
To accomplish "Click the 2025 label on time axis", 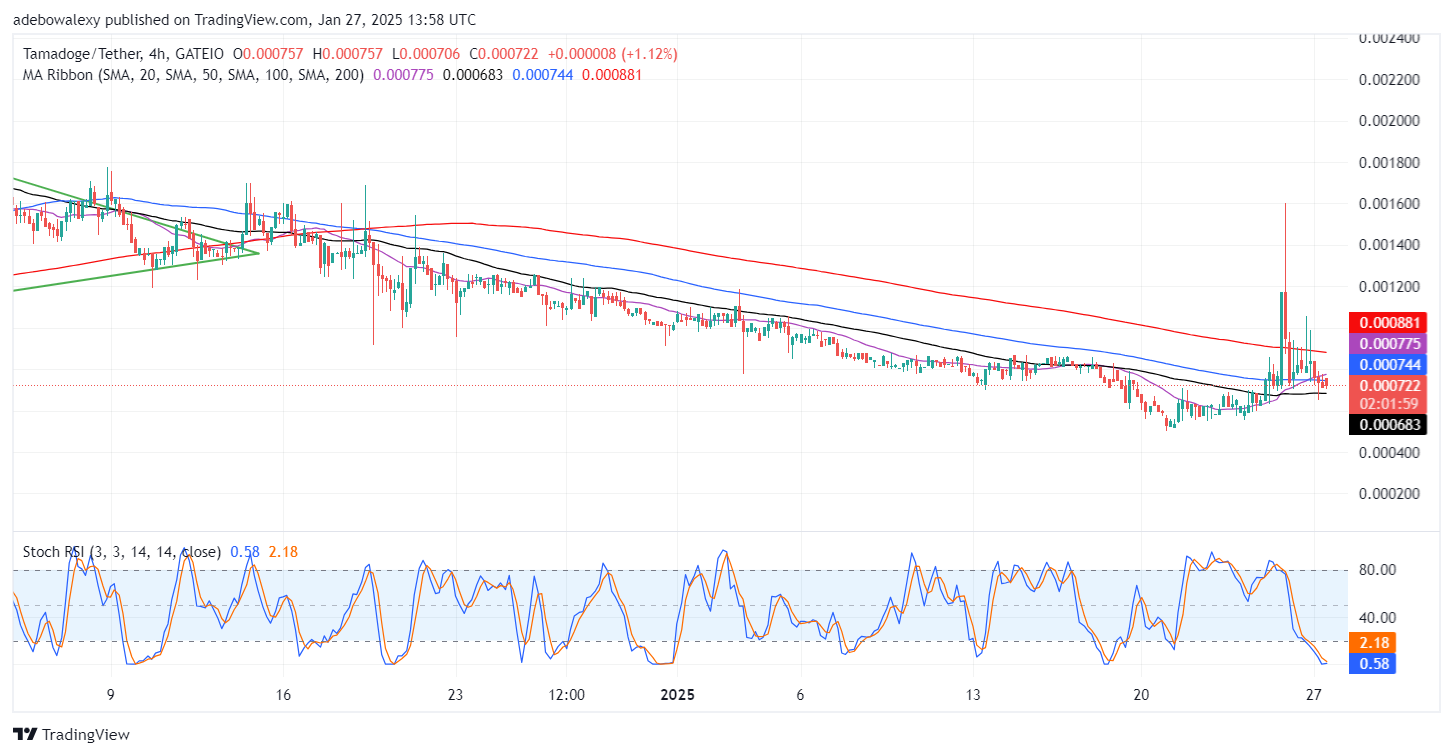I will click(x=678, y=694).
